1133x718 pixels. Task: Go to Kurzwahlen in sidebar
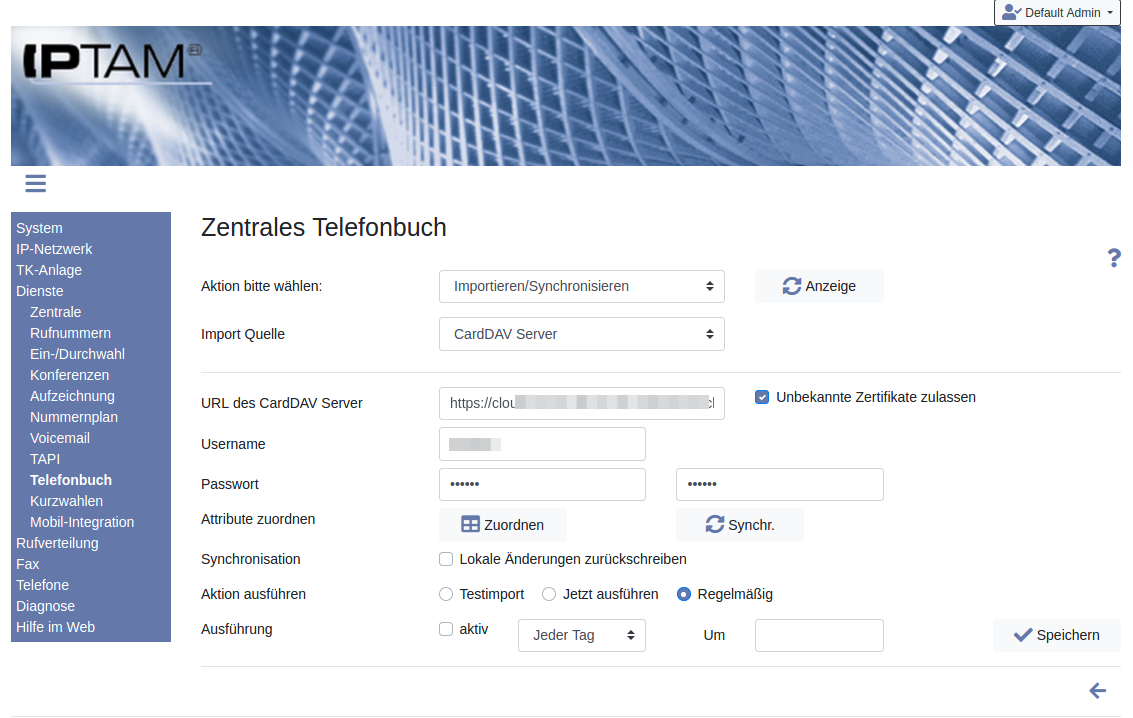pos(66,501)
